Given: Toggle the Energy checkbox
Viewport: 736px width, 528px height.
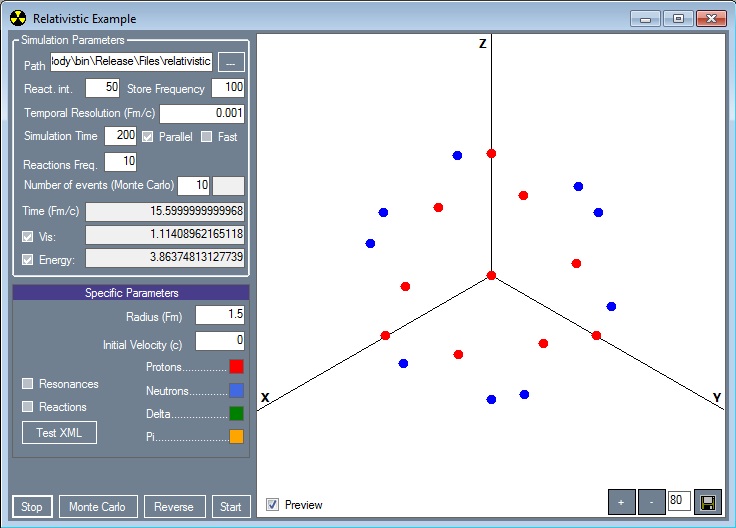Looking at the screenshot, I should 28,260.
